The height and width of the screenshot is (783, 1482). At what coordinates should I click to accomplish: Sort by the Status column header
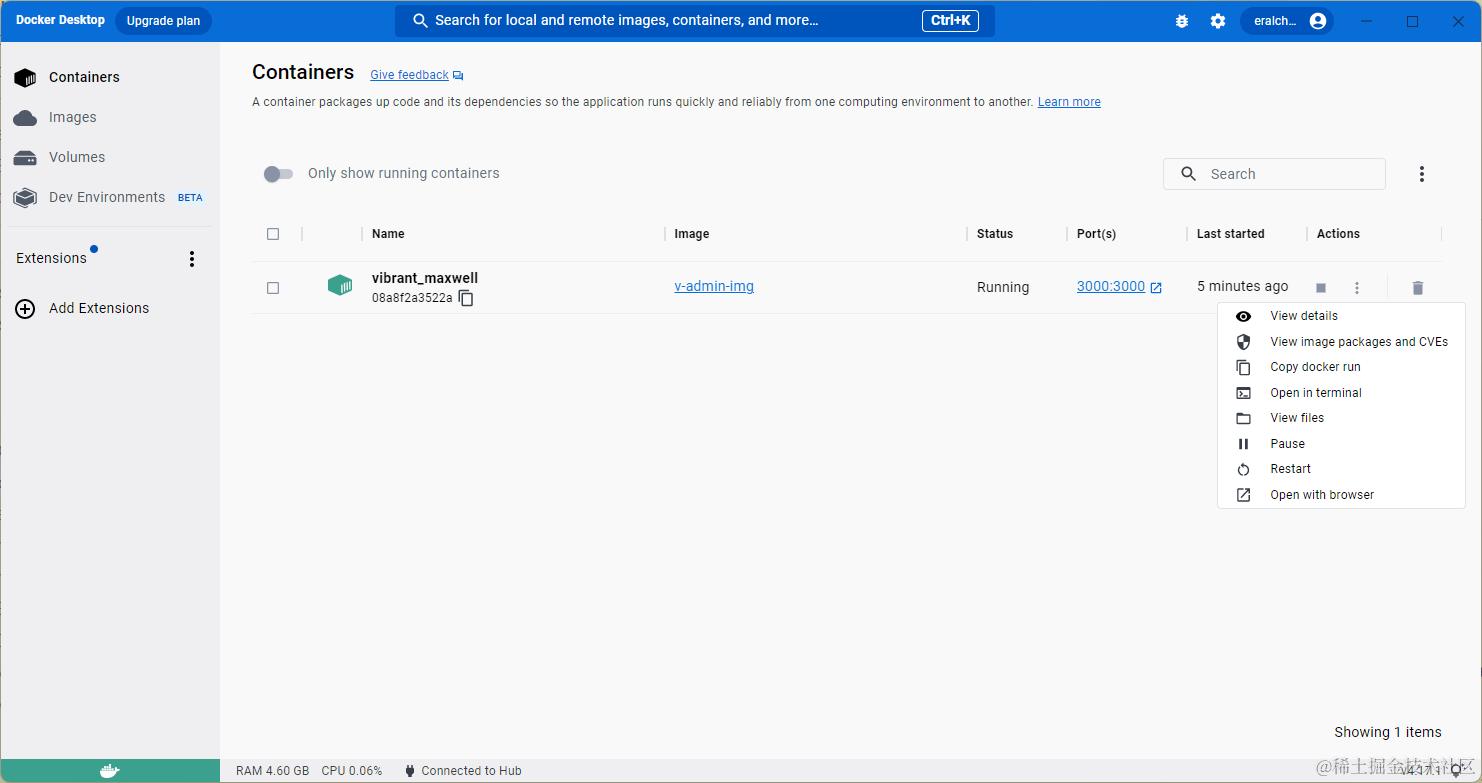point(995,234)
